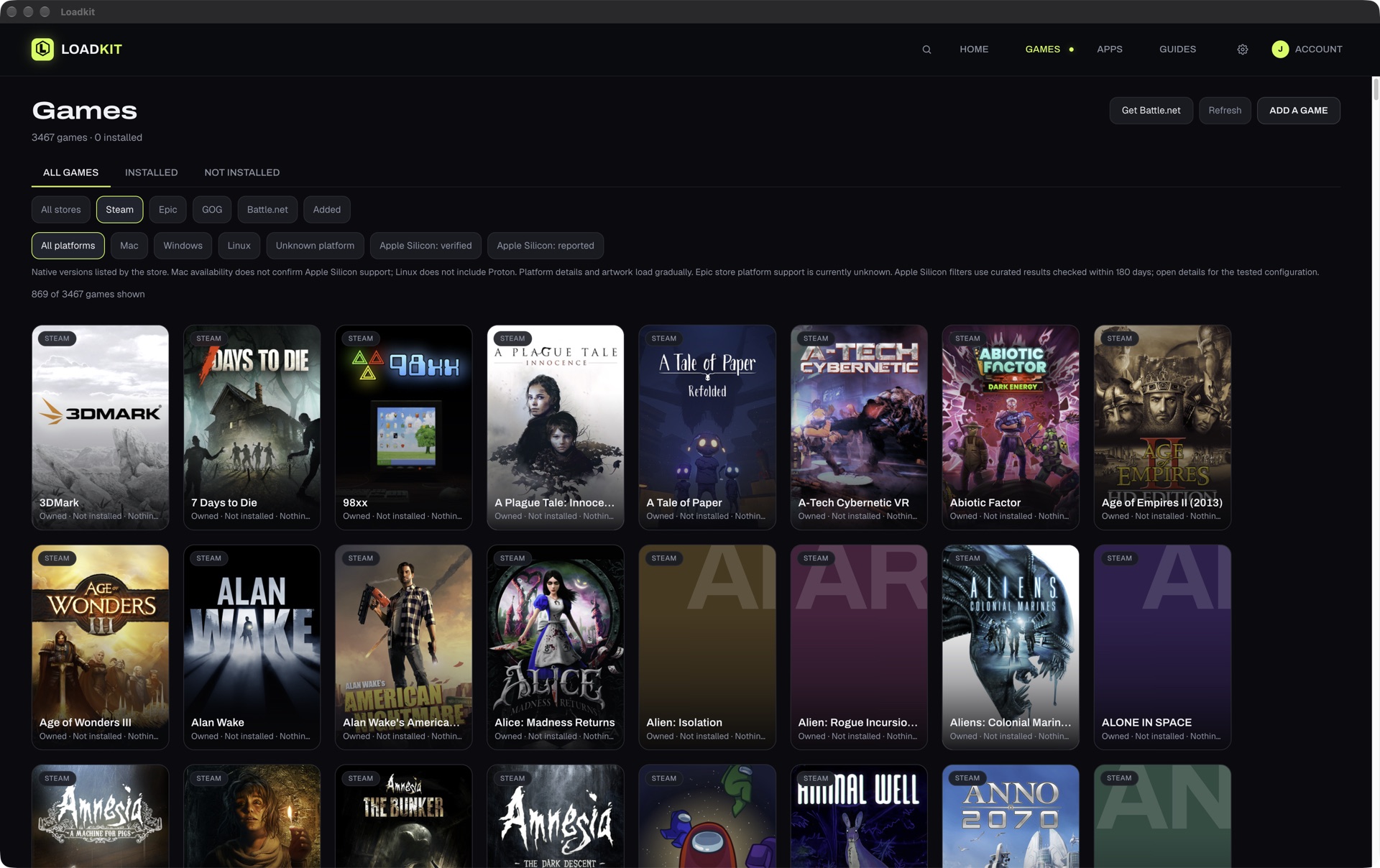The height and width of the screenshot is (868, 1380).
Task: Filter by Unknown platform
Action: pyautogui.click(x=315, y=246)
